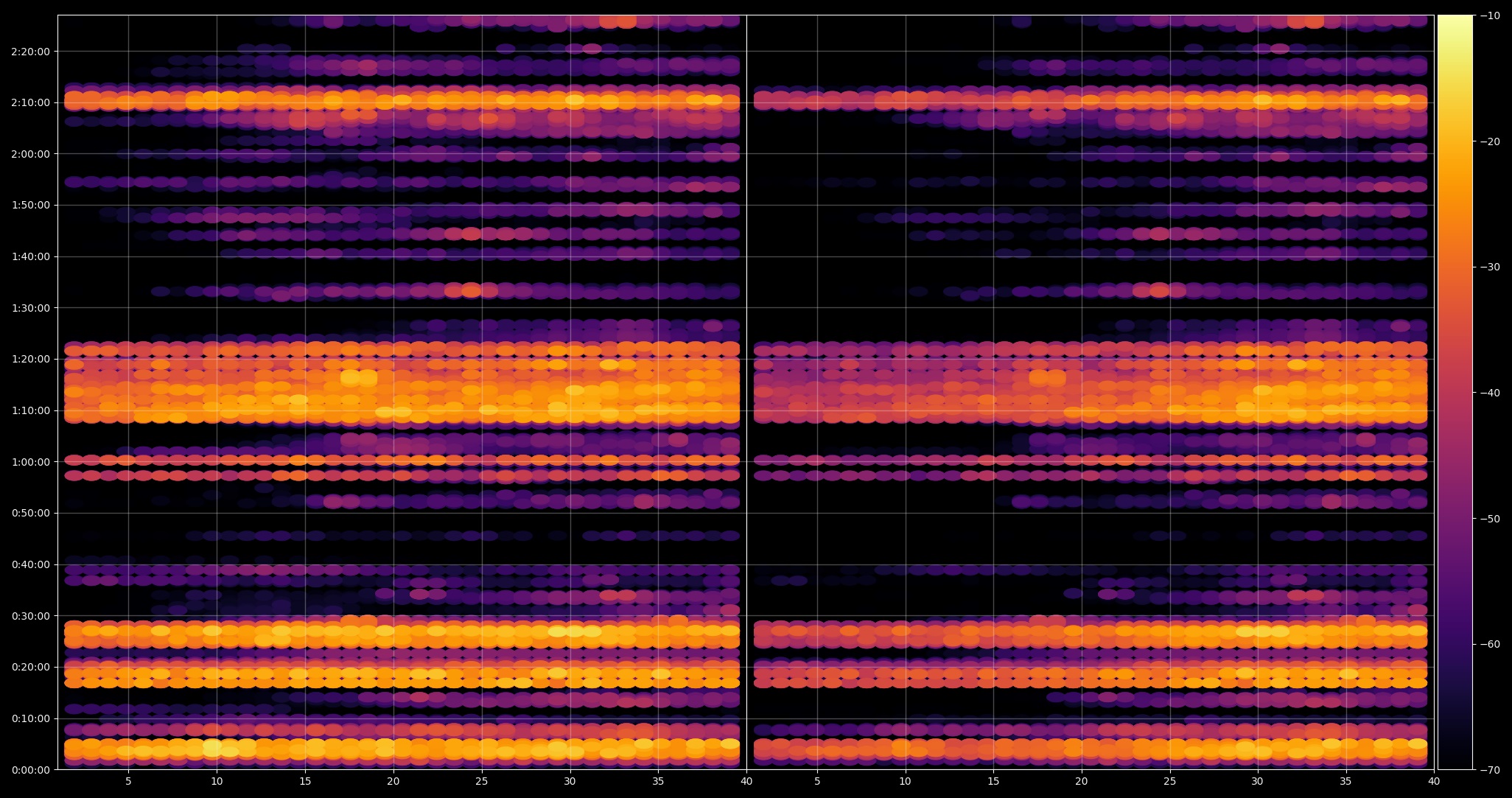Click the −40 colorbar tick label
The width and height of the screenshot is (1512, 798).
pyautogui.click(x=1489, y=393)
